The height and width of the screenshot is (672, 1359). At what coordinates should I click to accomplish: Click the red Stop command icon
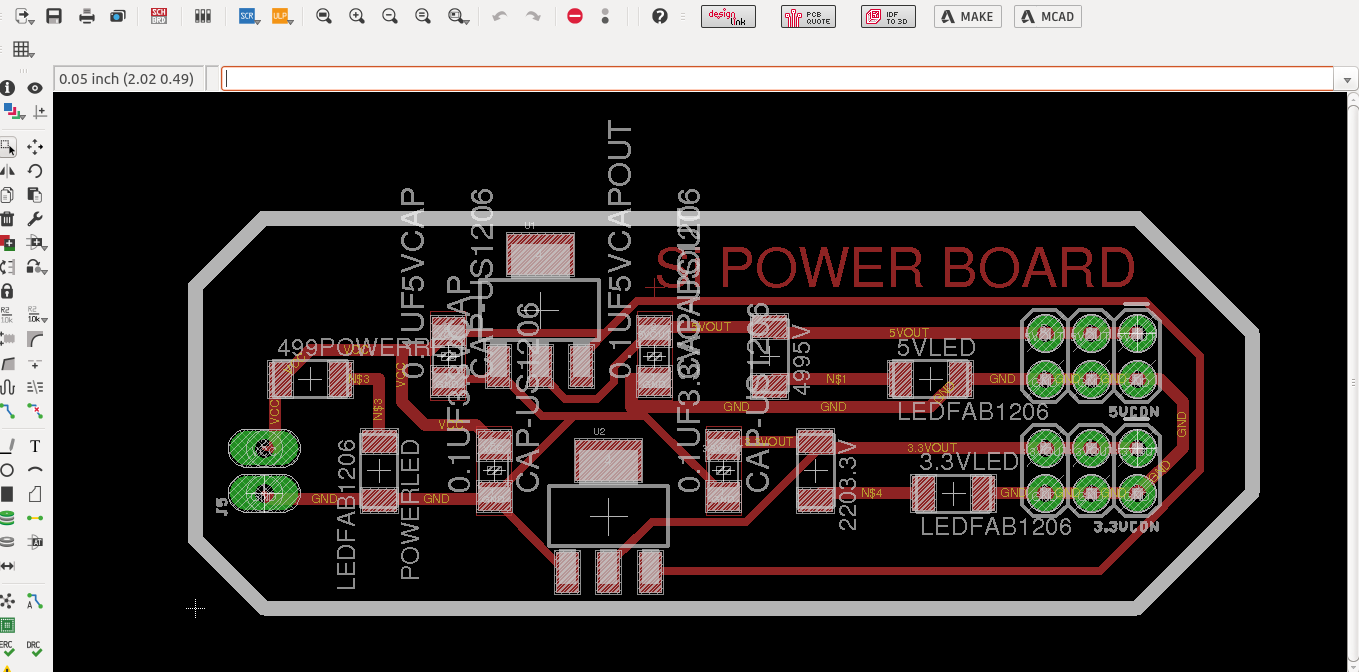(575, 16)
